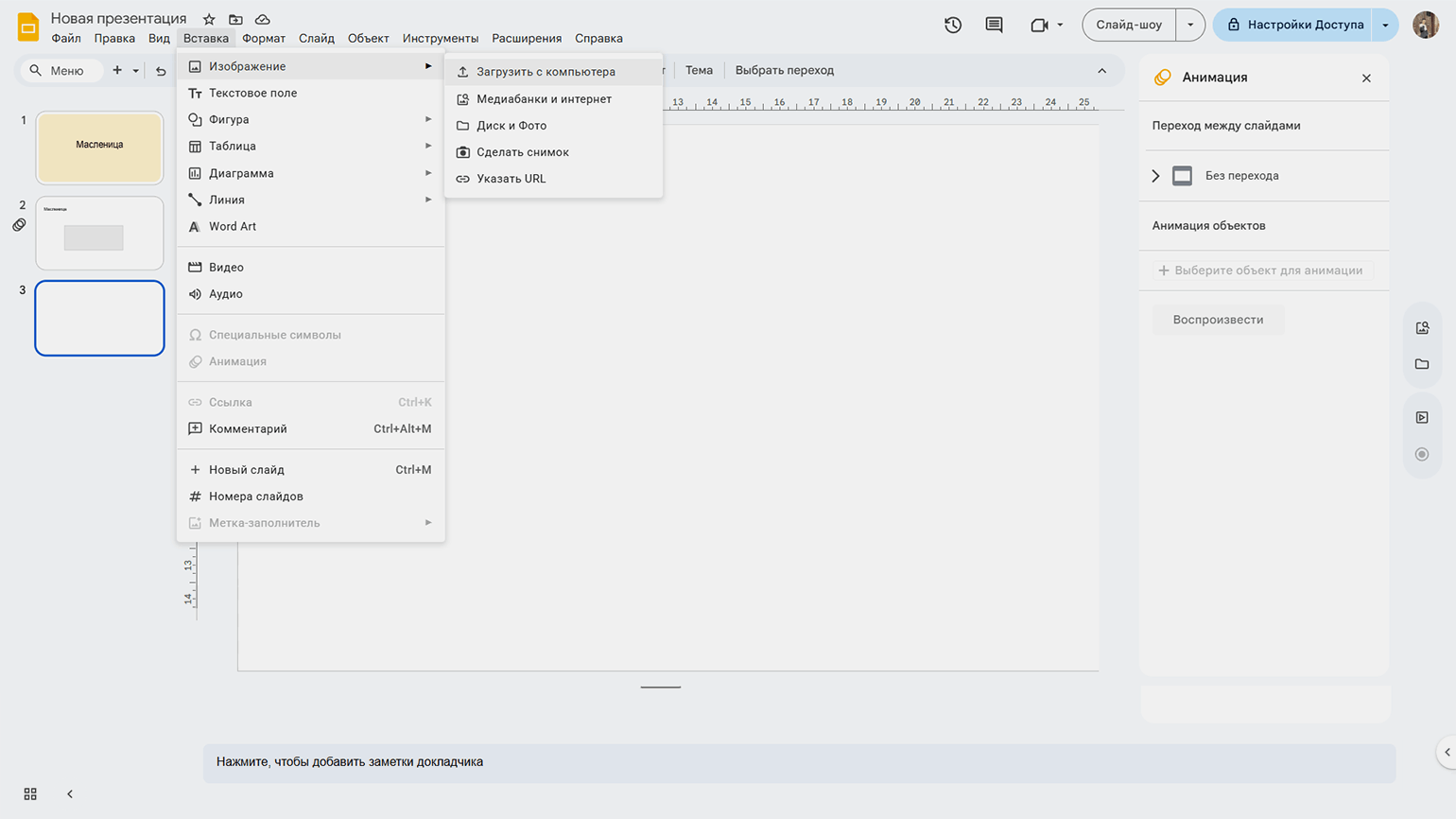Screen dimensions: 1456x819
Task: Close the Animation side panel
Action: click(x=1366, y=78)
